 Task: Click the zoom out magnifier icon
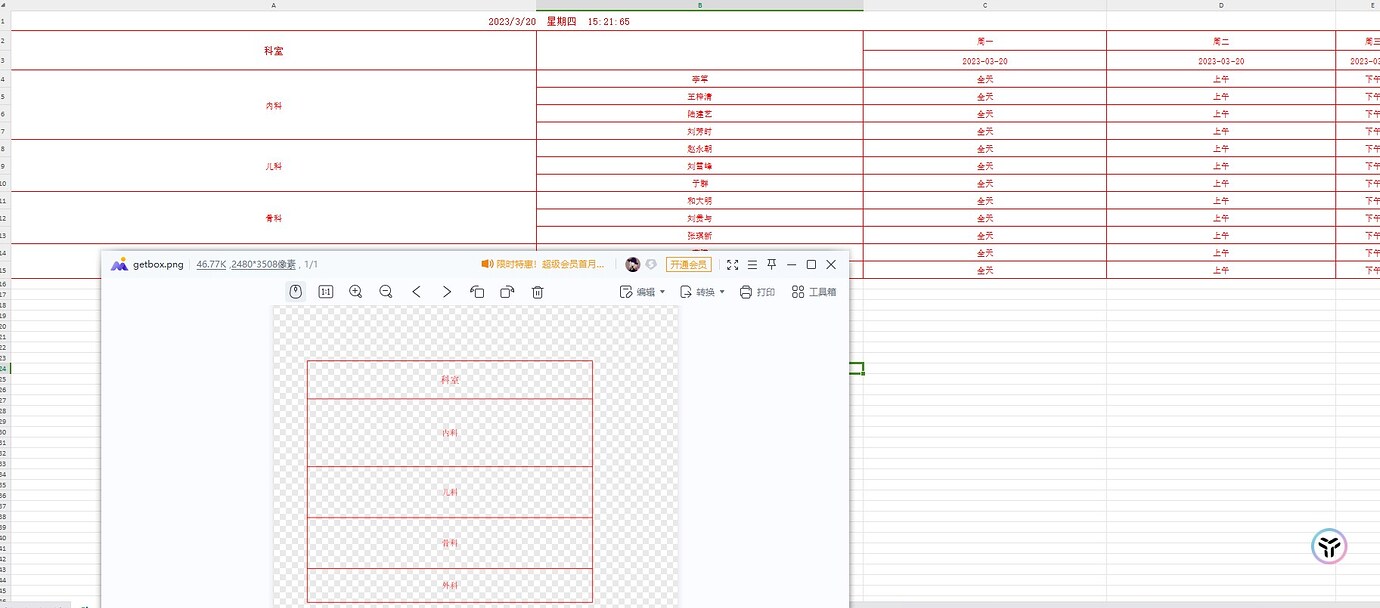(x=386, y=292)
